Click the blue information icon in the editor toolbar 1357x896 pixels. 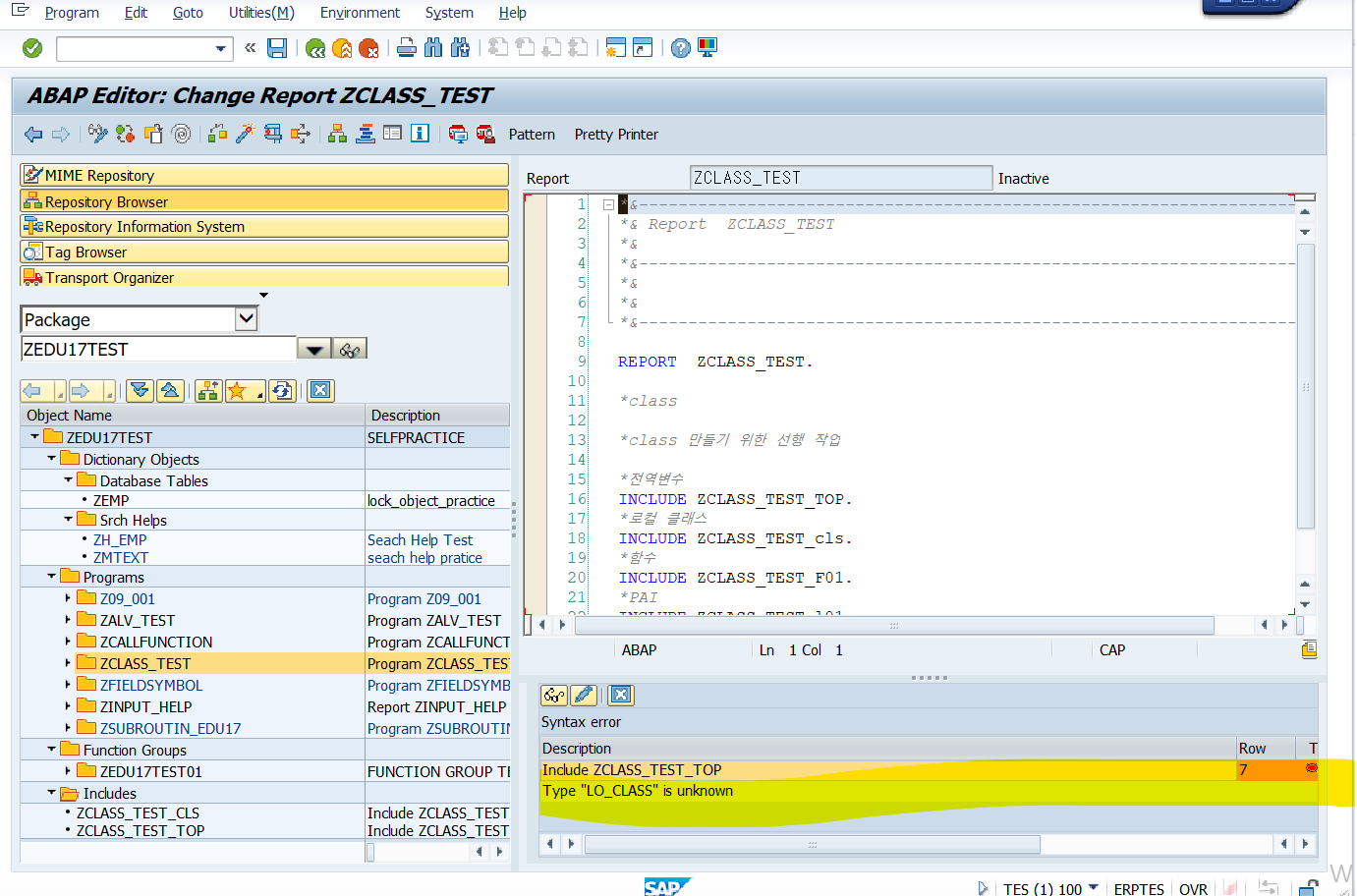click(420, 134)
